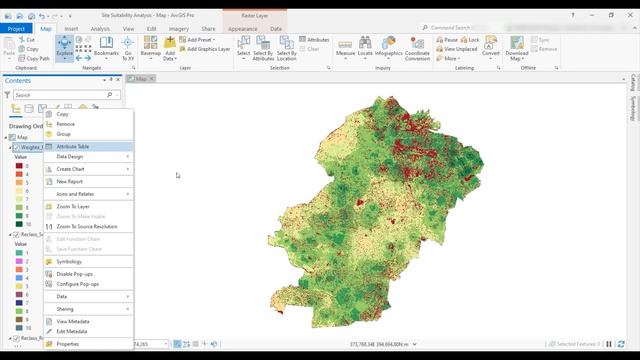Open the Analysis ribbon tab

pyautogui.click(x=100, y=29)
